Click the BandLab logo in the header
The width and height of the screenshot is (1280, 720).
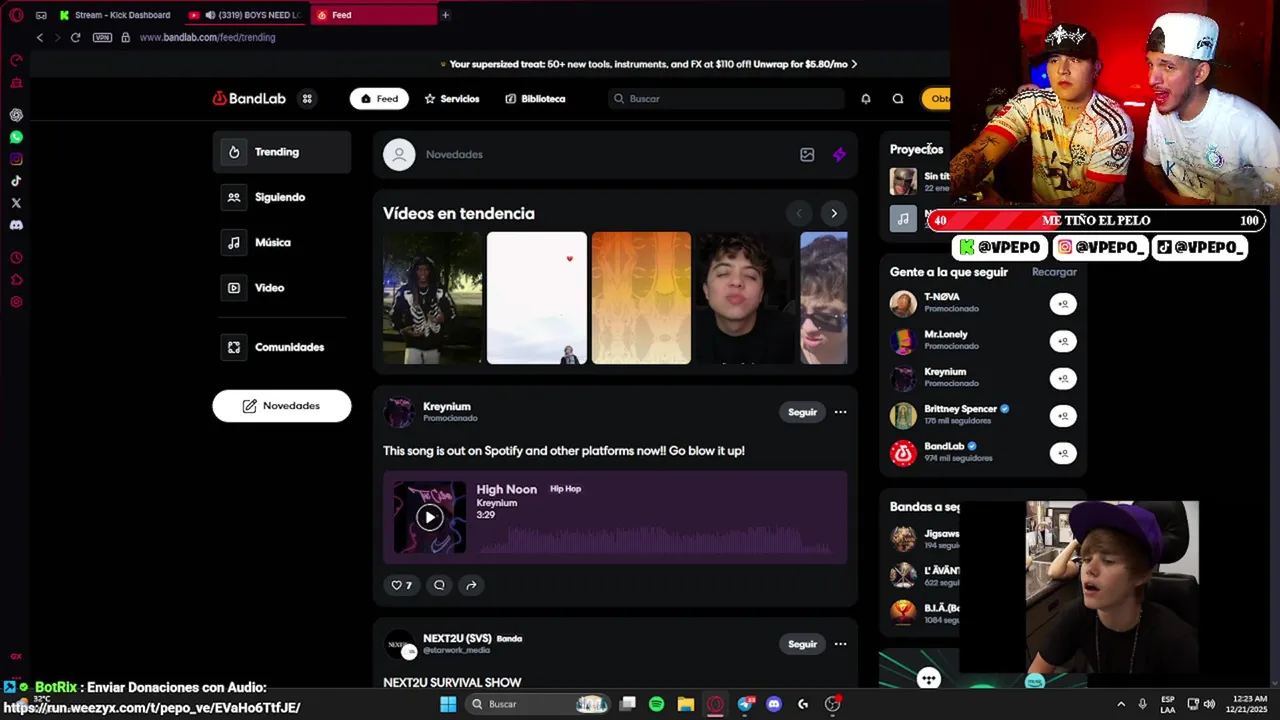(249, 98)
